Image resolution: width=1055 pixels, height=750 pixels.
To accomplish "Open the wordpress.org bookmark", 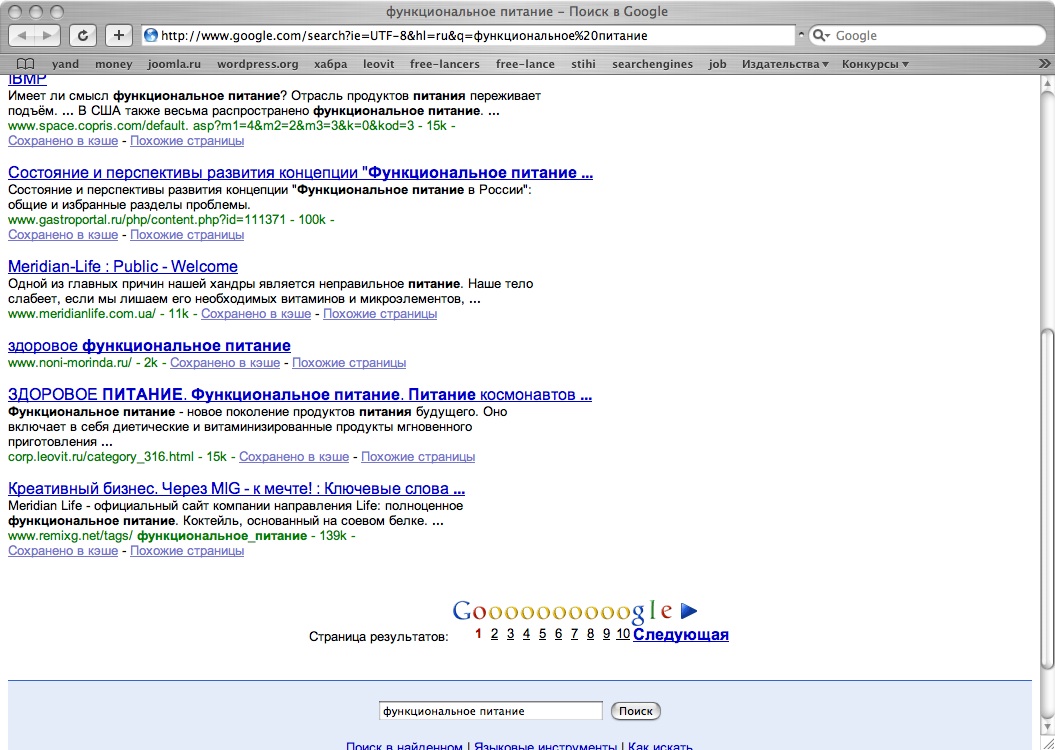I will (x=258, y=64).
